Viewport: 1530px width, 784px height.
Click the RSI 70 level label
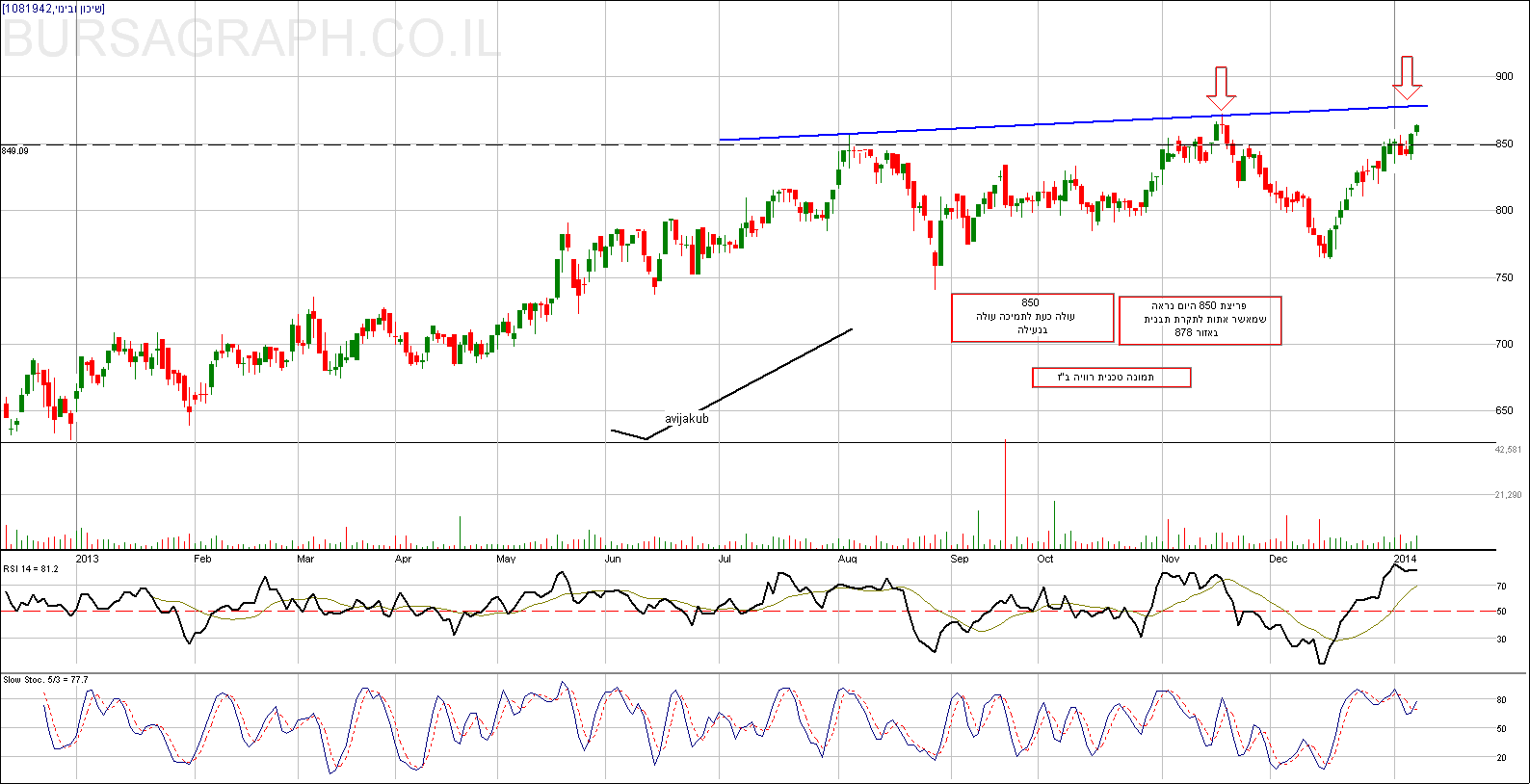point(1501,587)
